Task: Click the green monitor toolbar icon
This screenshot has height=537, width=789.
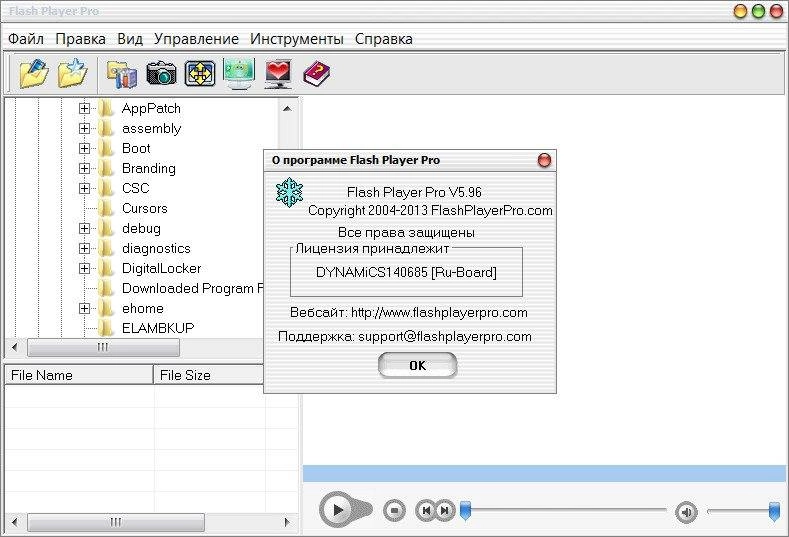Action: coord(239,73)
